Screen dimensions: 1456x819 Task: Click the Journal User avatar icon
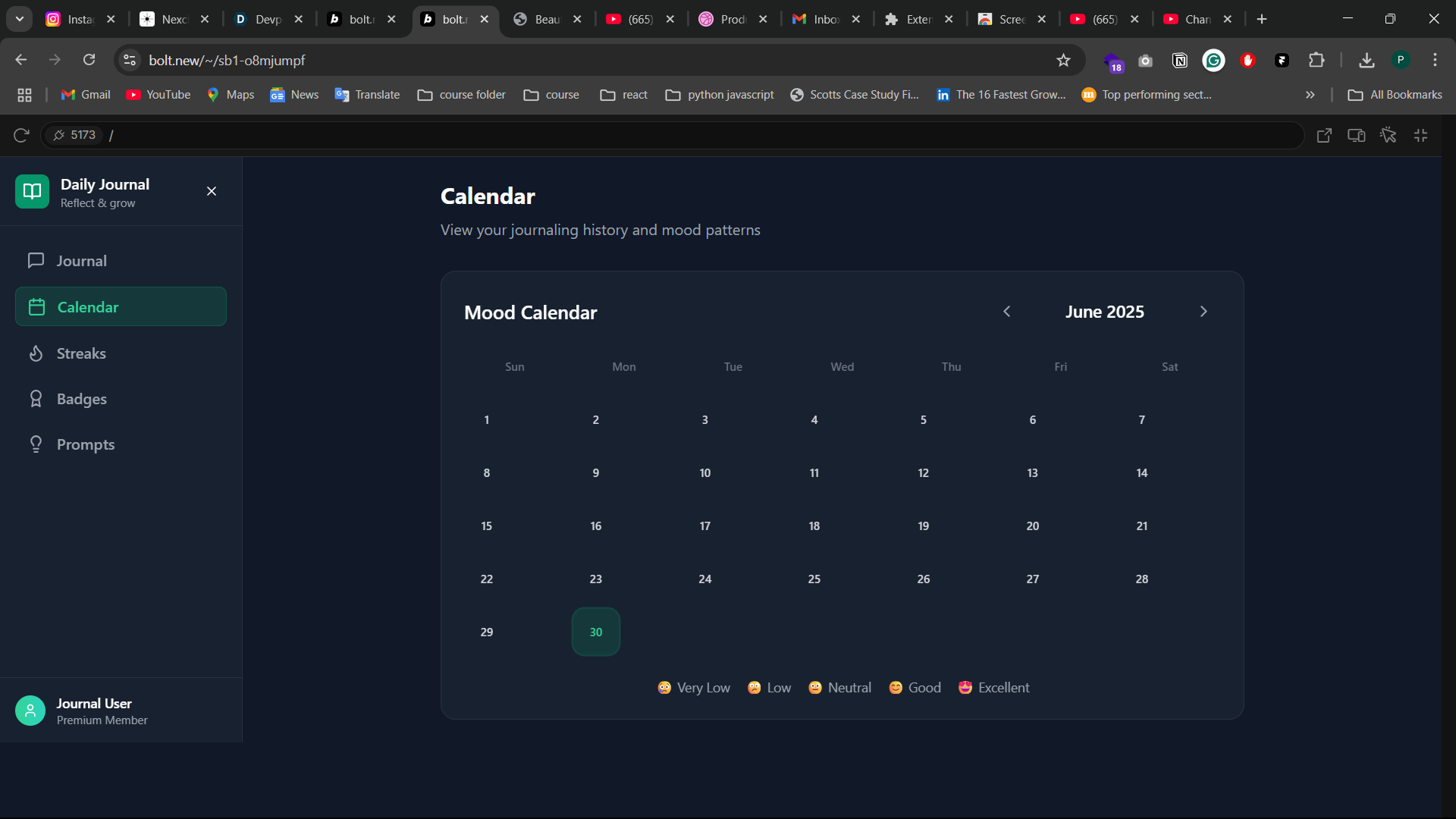tap(30, 711)
